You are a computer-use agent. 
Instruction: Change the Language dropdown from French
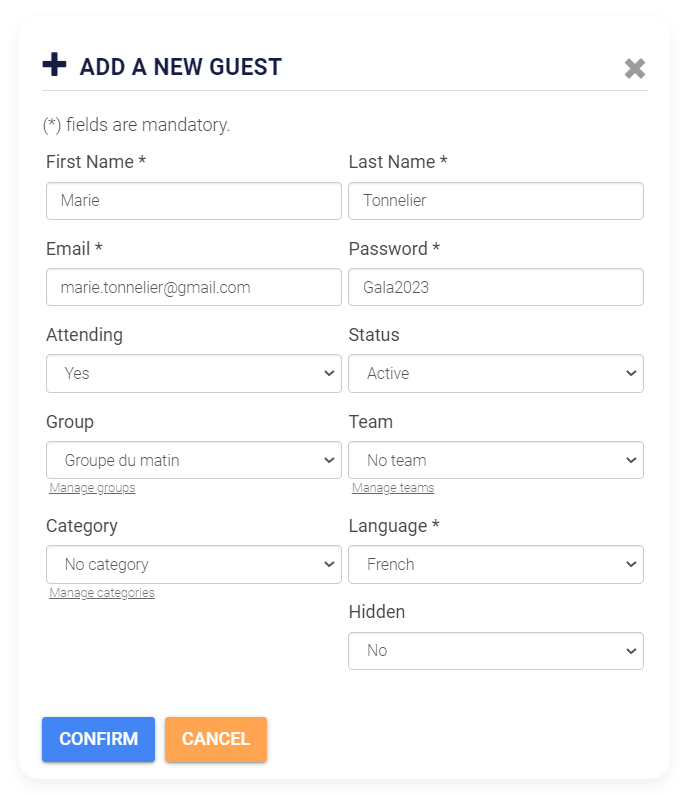click(496, 564)
